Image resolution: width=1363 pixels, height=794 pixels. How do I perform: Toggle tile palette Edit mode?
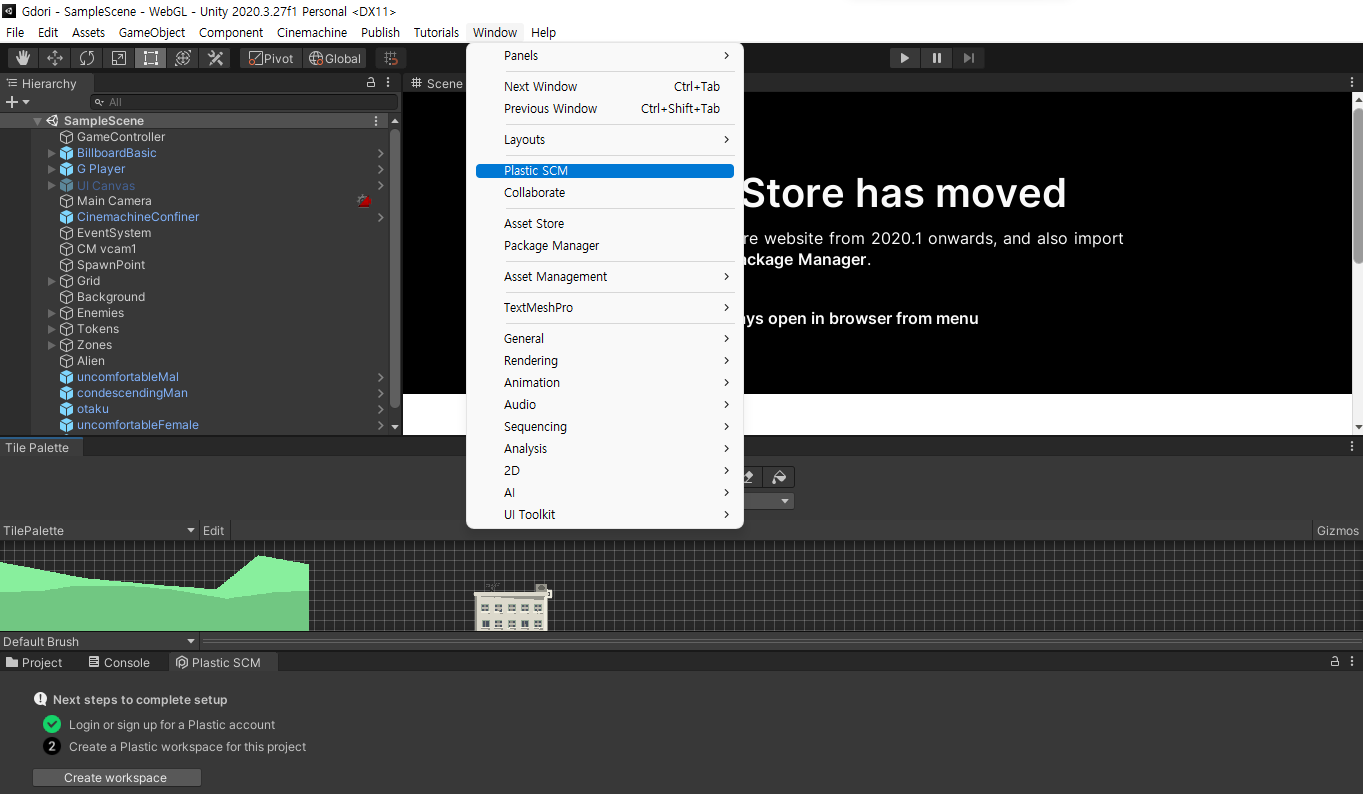[x=214, y=530]
